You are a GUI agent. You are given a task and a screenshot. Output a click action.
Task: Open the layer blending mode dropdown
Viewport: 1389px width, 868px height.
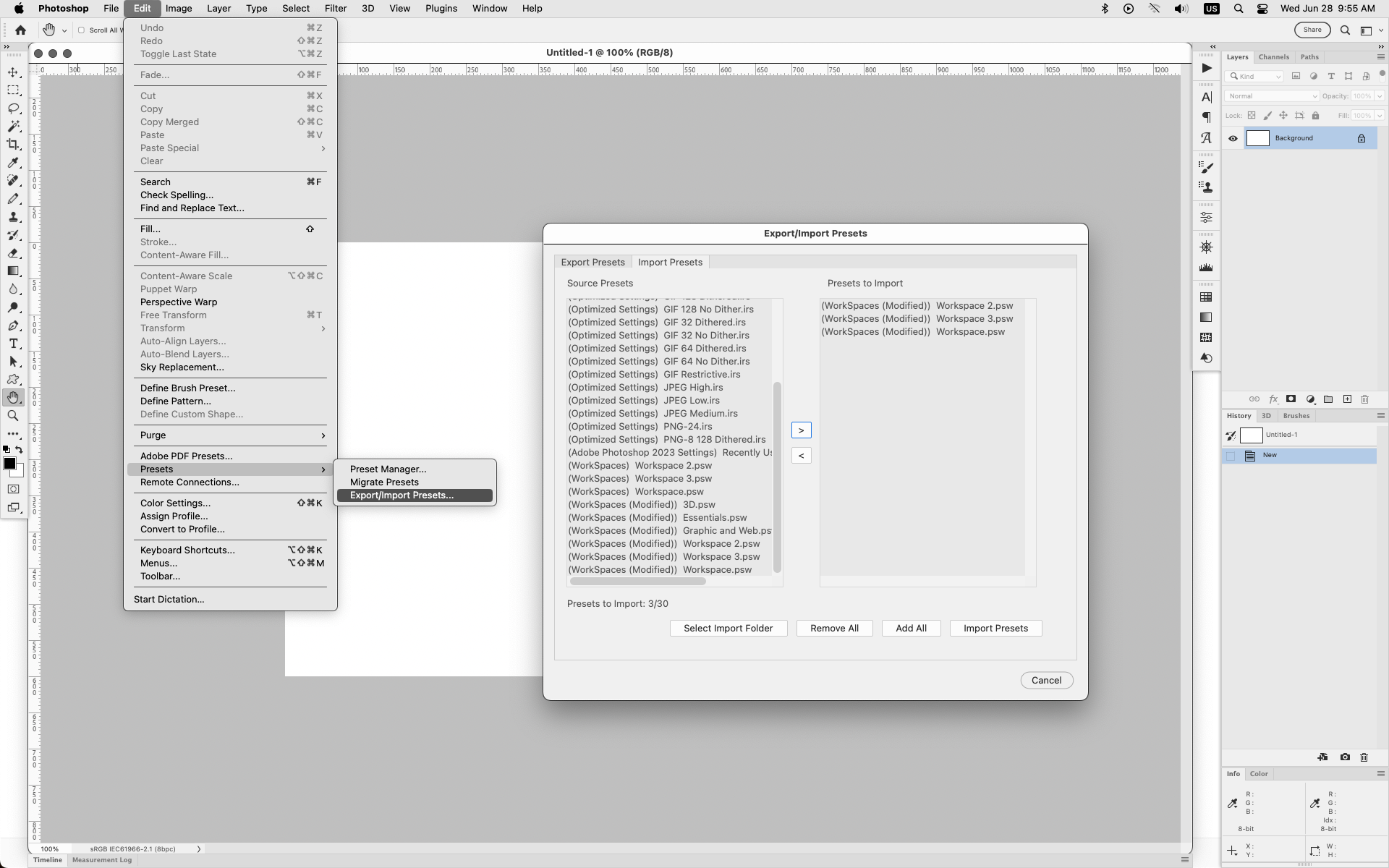tap(1272, 95)
